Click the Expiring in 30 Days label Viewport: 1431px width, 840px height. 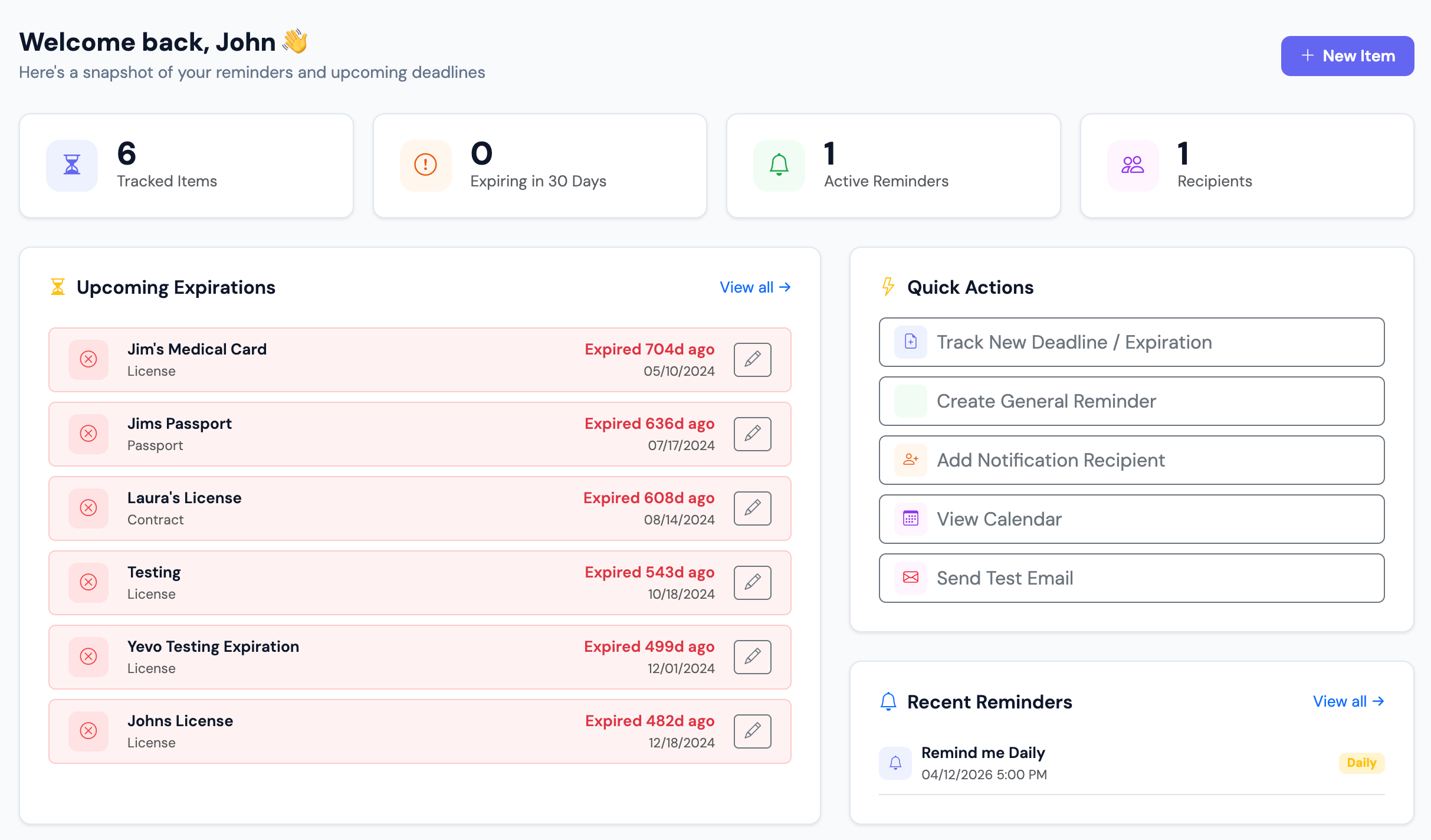539,181
